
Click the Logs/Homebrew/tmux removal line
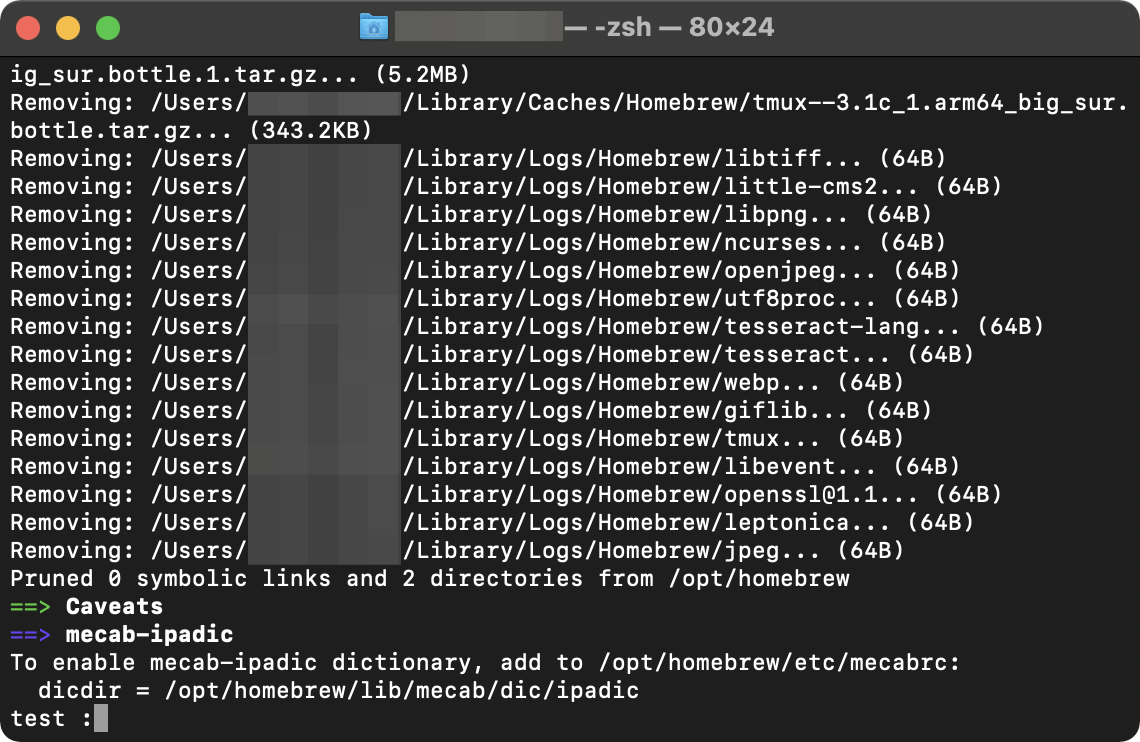coord(457,439)
